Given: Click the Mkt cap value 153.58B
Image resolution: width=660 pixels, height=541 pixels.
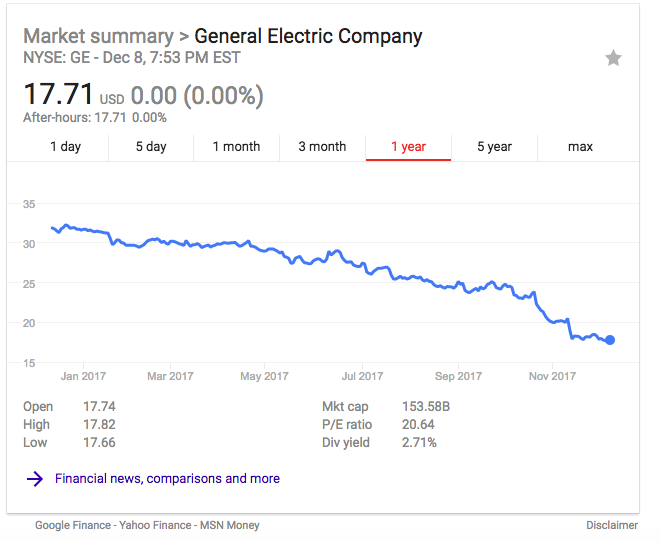Looking at the screenshot, I should coord(426,407).
